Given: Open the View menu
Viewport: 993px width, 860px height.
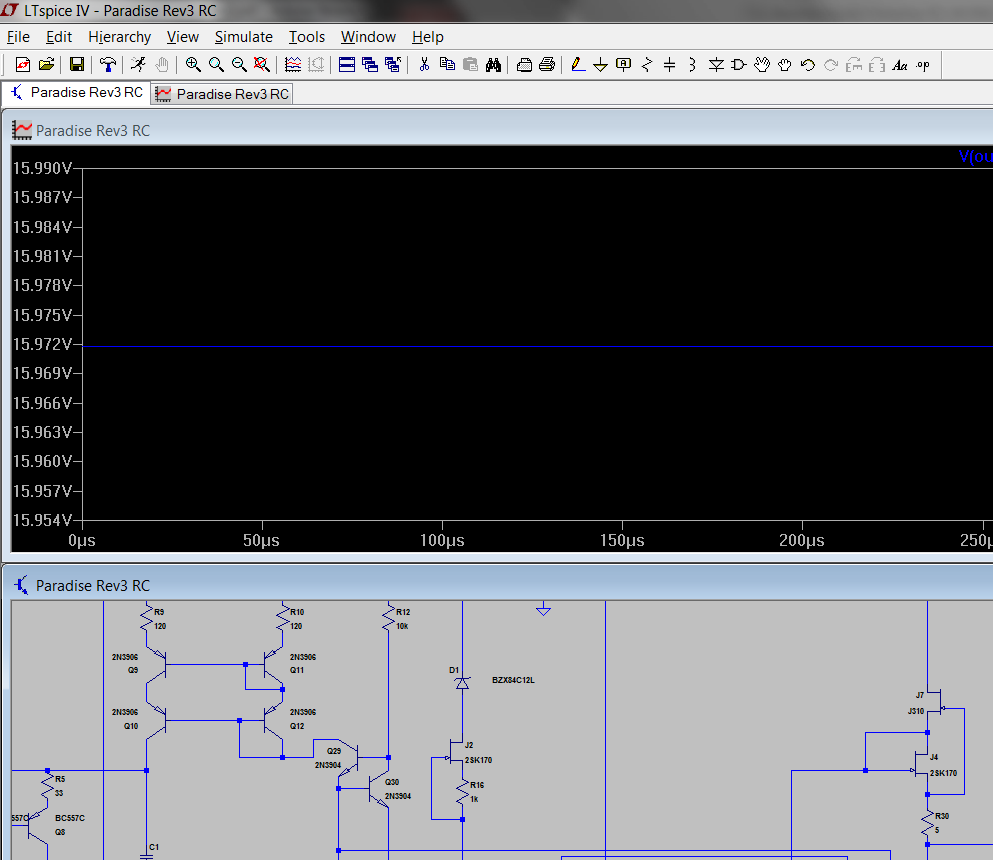Looking at the screenshot, I should pos(183,37).
